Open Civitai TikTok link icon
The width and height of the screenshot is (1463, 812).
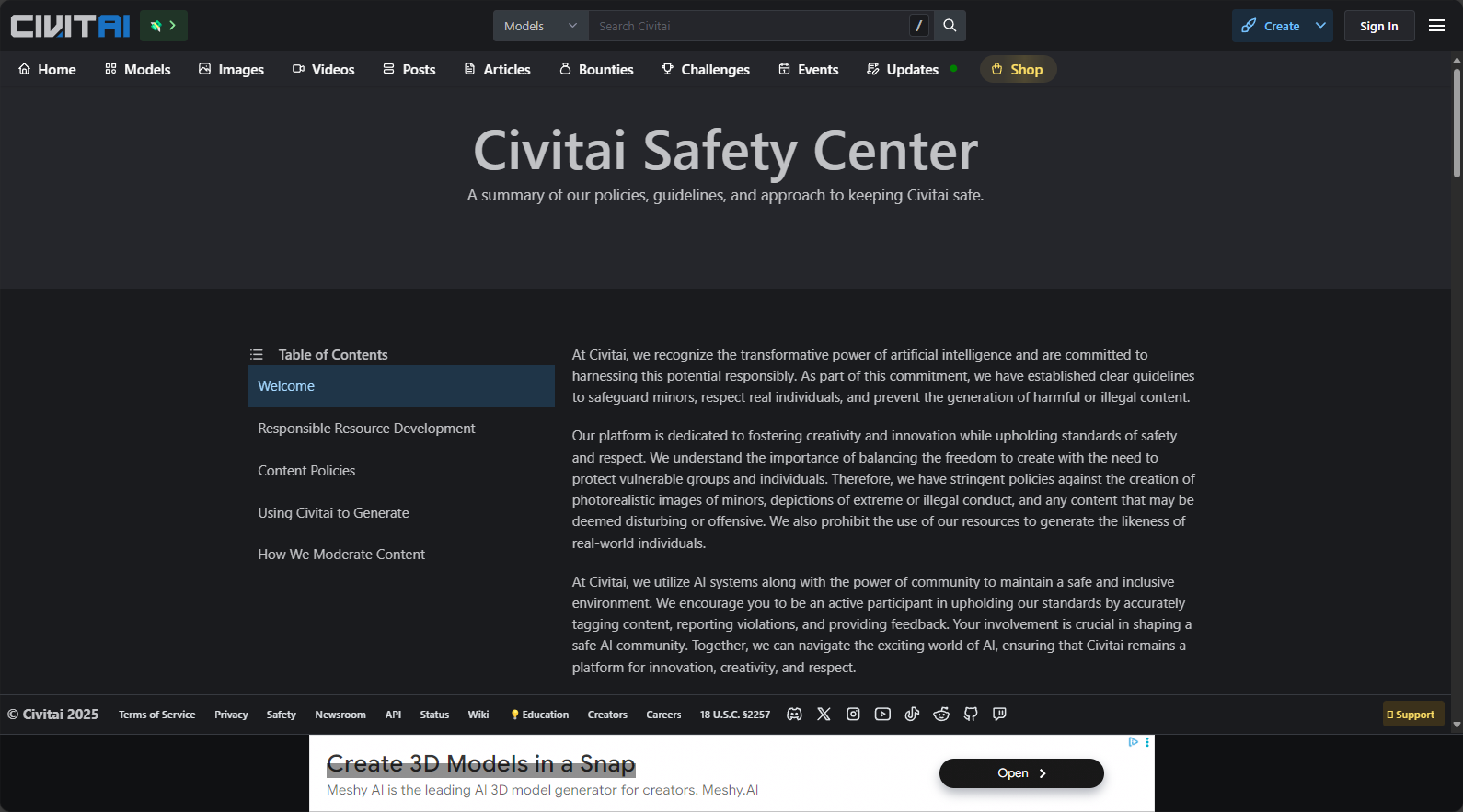click(x=912, y=715)
